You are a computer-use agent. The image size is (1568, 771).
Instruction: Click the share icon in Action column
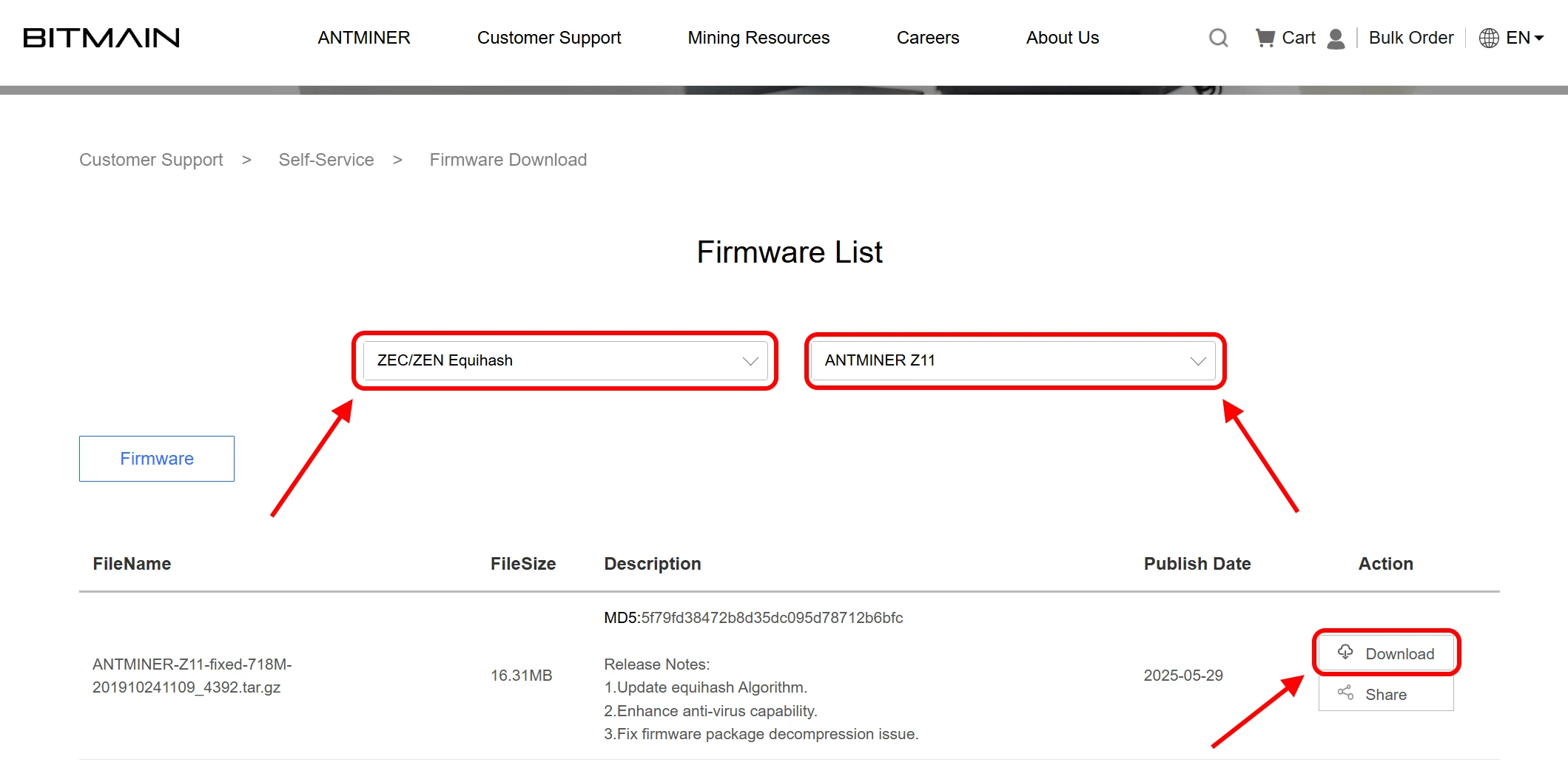click(x=1345, y=693)
